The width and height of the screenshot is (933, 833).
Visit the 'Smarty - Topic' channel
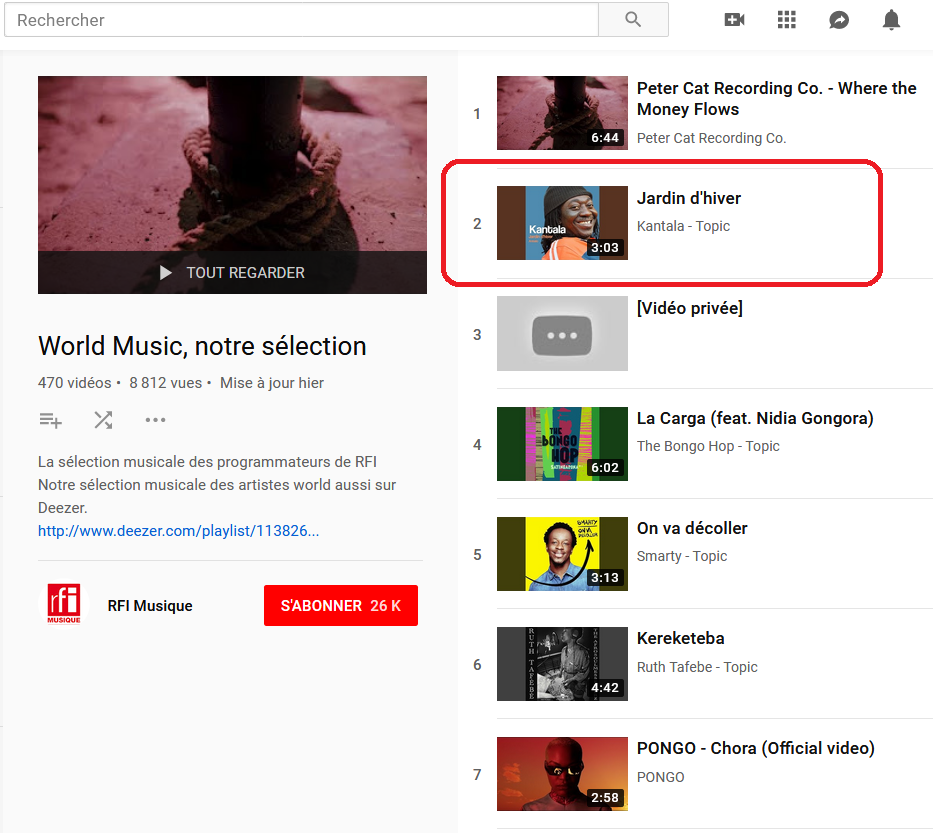682,556
